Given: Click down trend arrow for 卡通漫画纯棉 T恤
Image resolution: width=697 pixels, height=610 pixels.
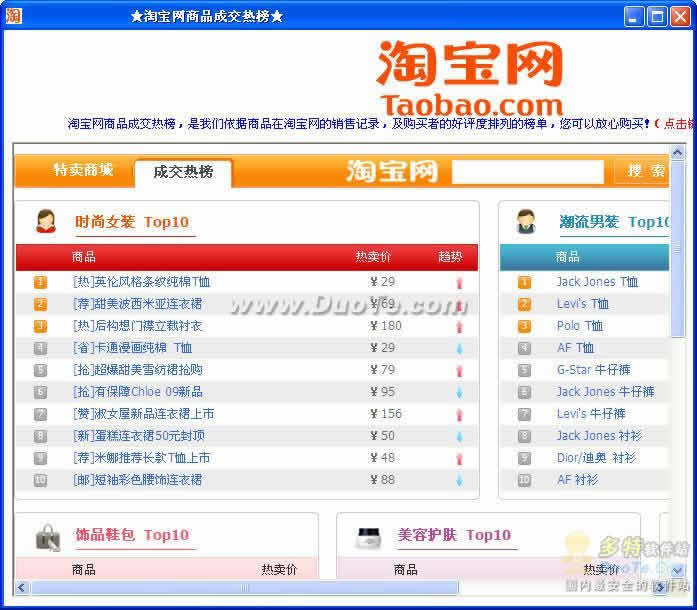Looking at the screenshot, I should pos(460,349).
